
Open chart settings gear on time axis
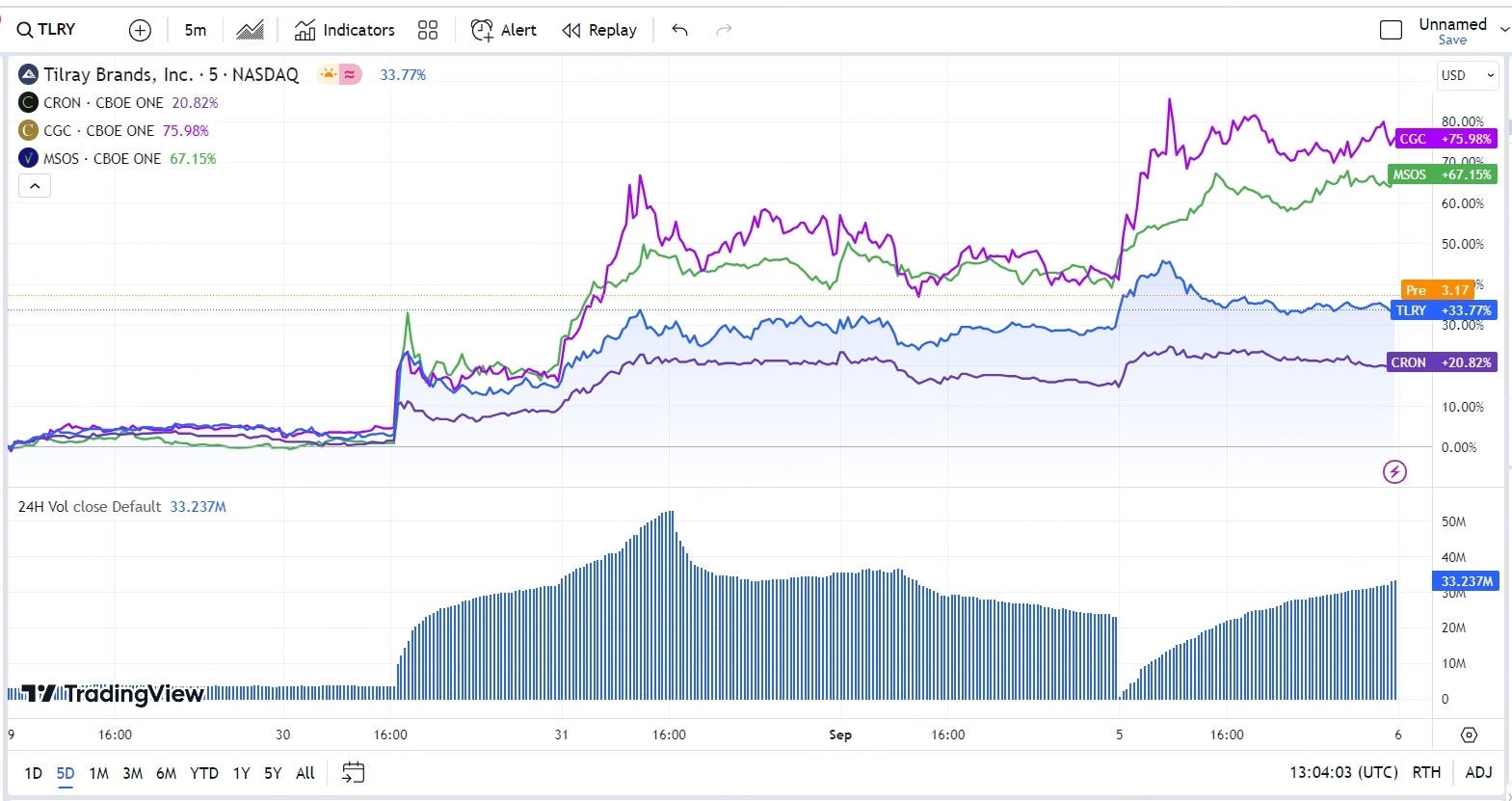click(1469, 734)
